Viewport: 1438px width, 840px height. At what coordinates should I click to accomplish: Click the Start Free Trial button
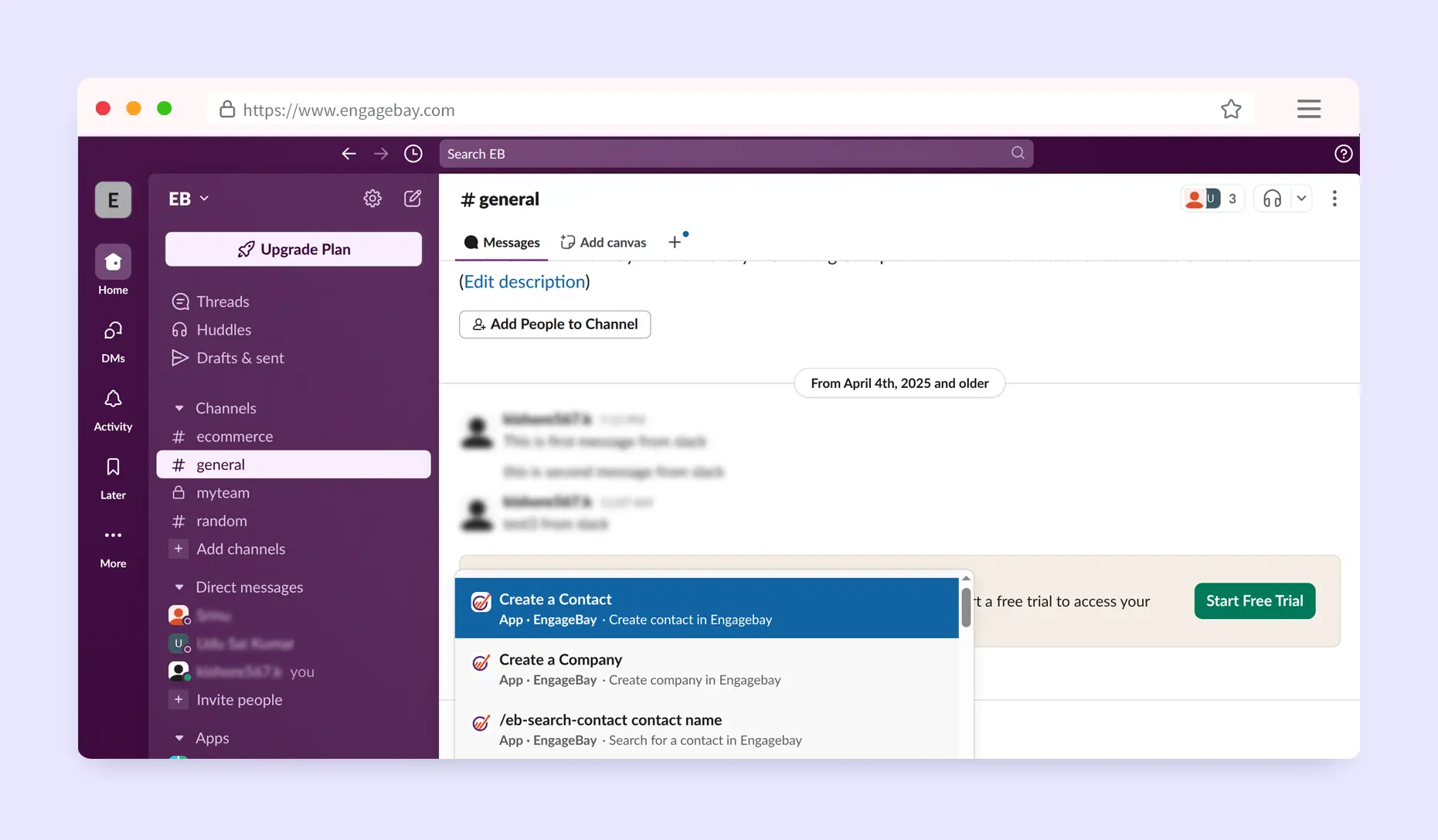pos(1254,600)
